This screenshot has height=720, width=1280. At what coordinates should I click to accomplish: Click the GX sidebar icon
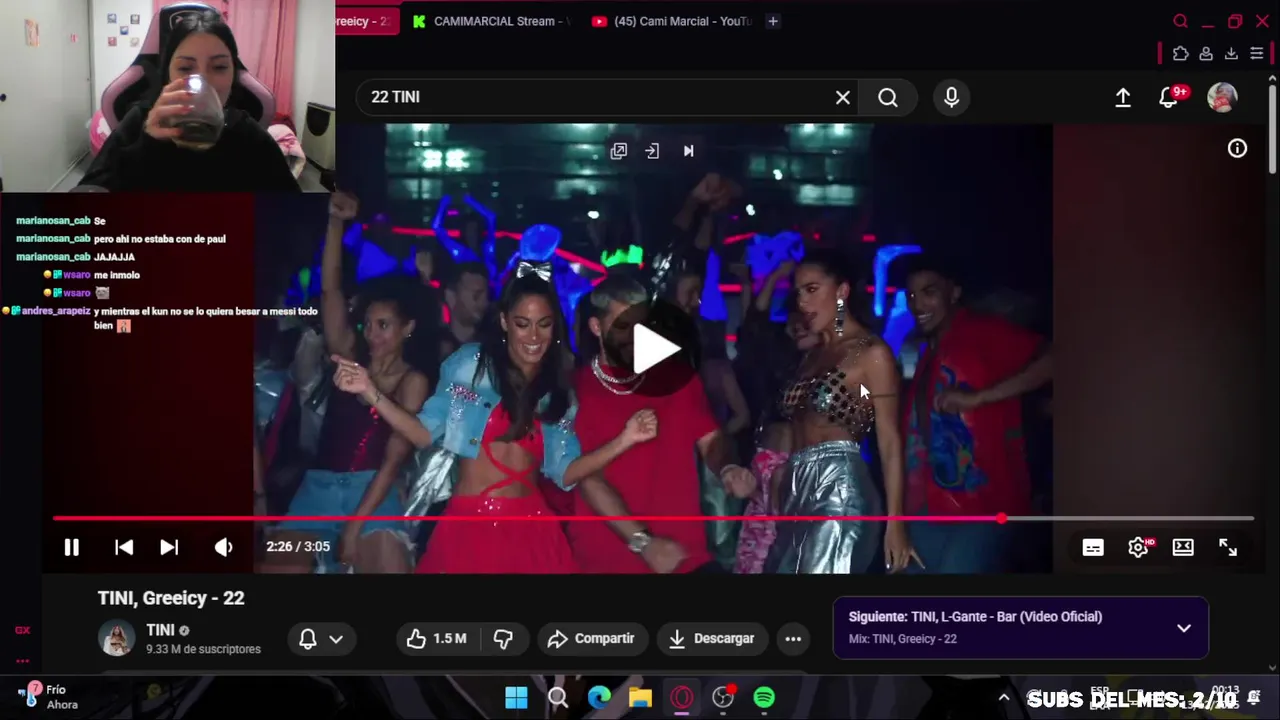coord(22,630)
